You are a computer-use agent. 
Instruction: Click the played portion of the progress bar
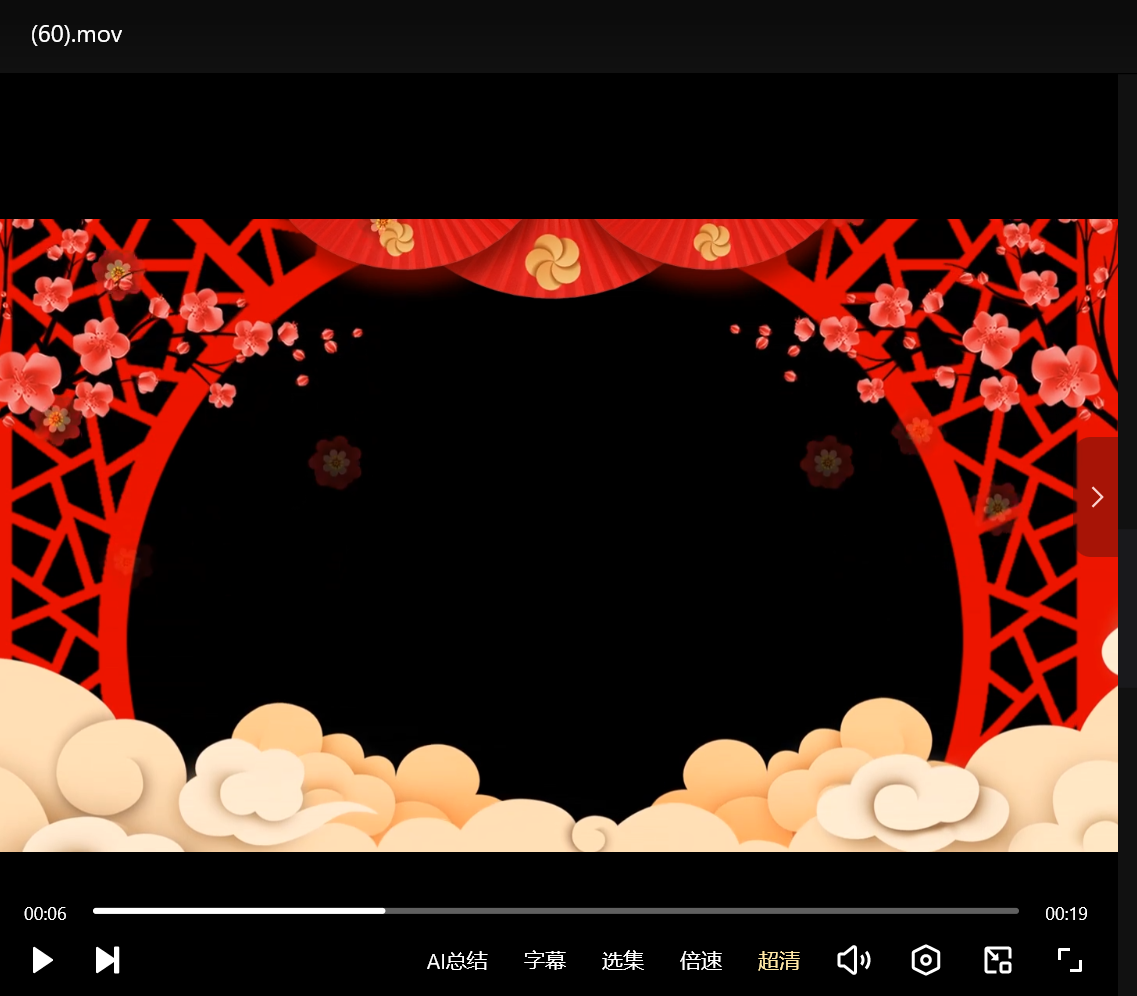point(240,911)
